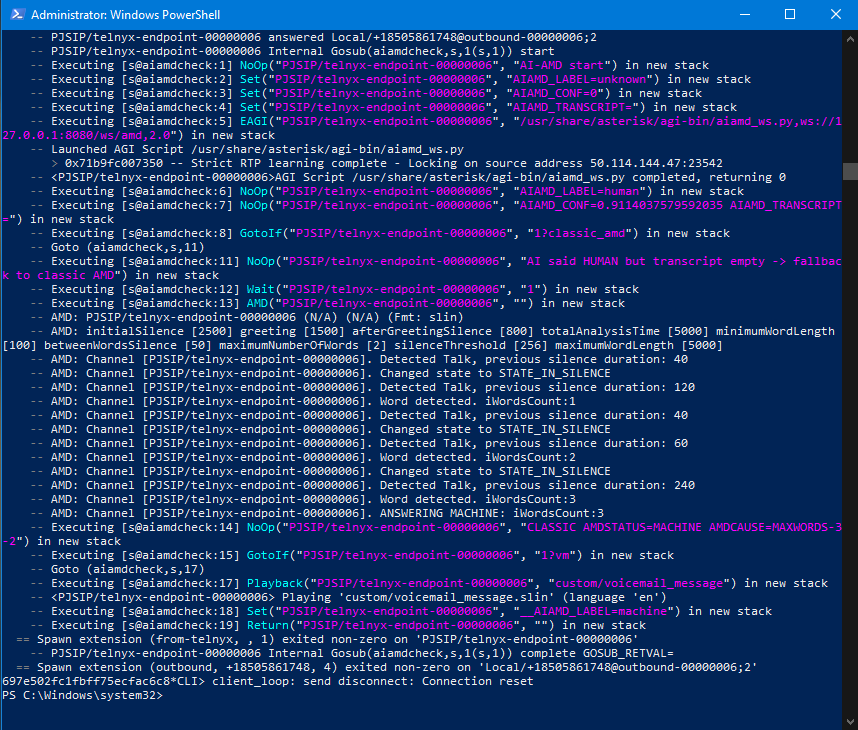Click the ANSWERING MACHINE: iWordsCount:3 text

pyautogui.click(x=492, y=513)
